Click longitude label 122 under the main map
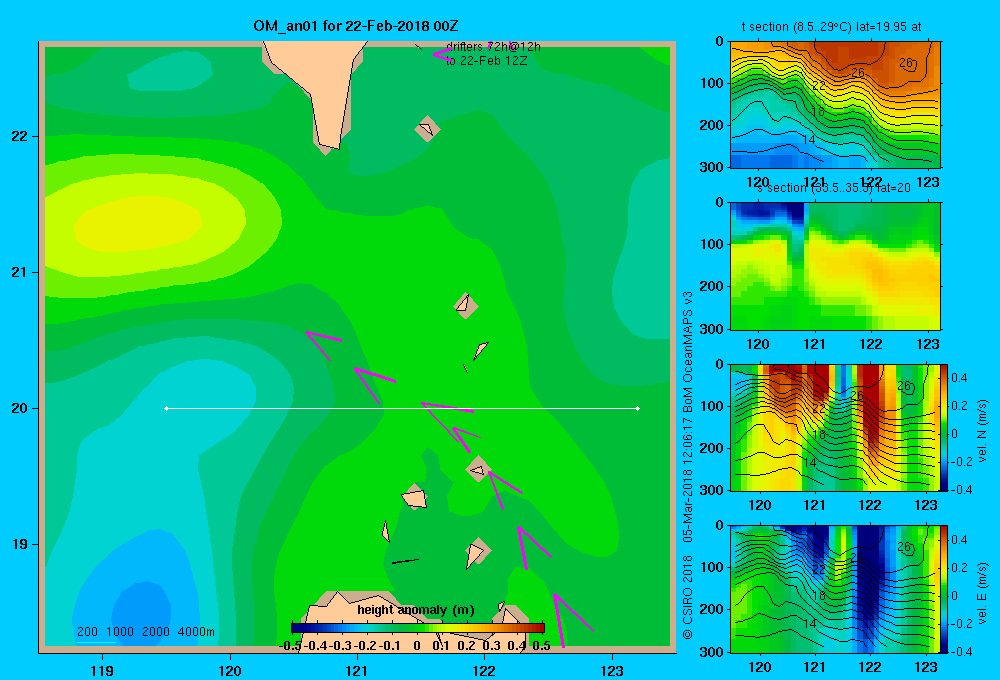Image resolution: width=1000 pixels, height=680 pixels. (x=484, y=671)
